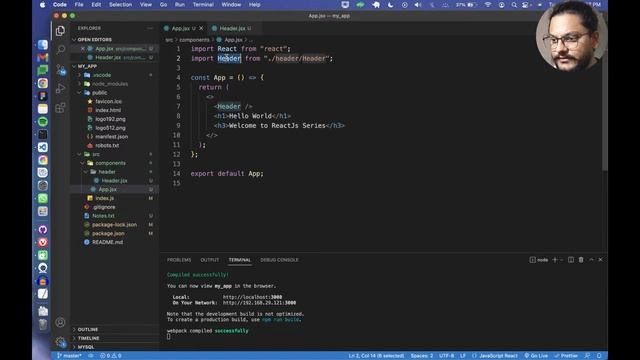This screenshot has height=360, width=640.
Task: Click Prettier in status bar
Action: click(x=566, y=356)
